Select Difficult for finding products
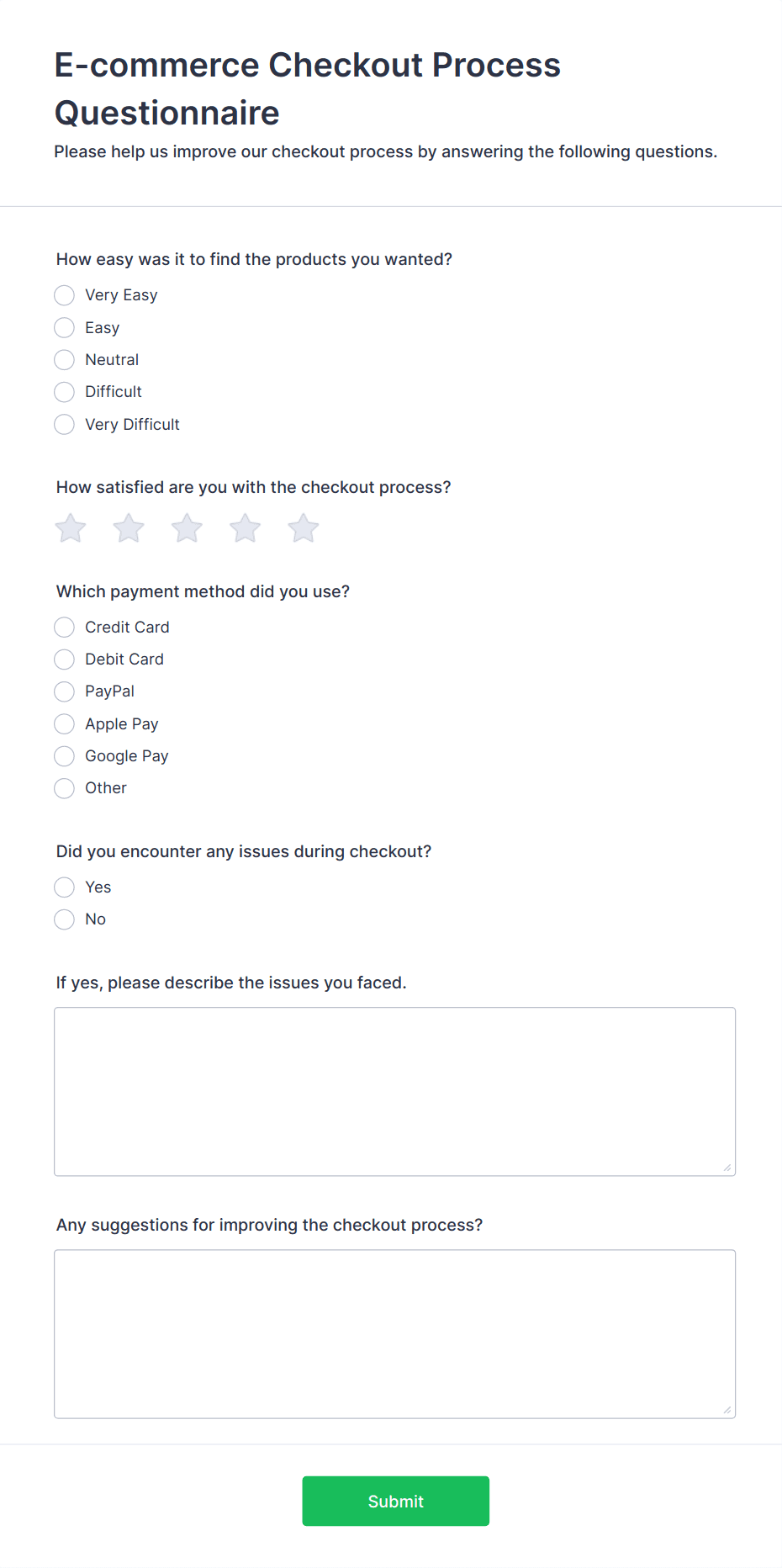This screenshot has width=782, height=1568. click(x=65, y=392)
